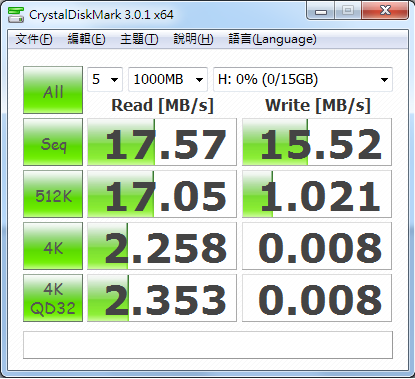Image resolution: width=415 pixels, height=379 pixels.
Task: Open the 語言(Language) menu
Action: coord(272,39)
